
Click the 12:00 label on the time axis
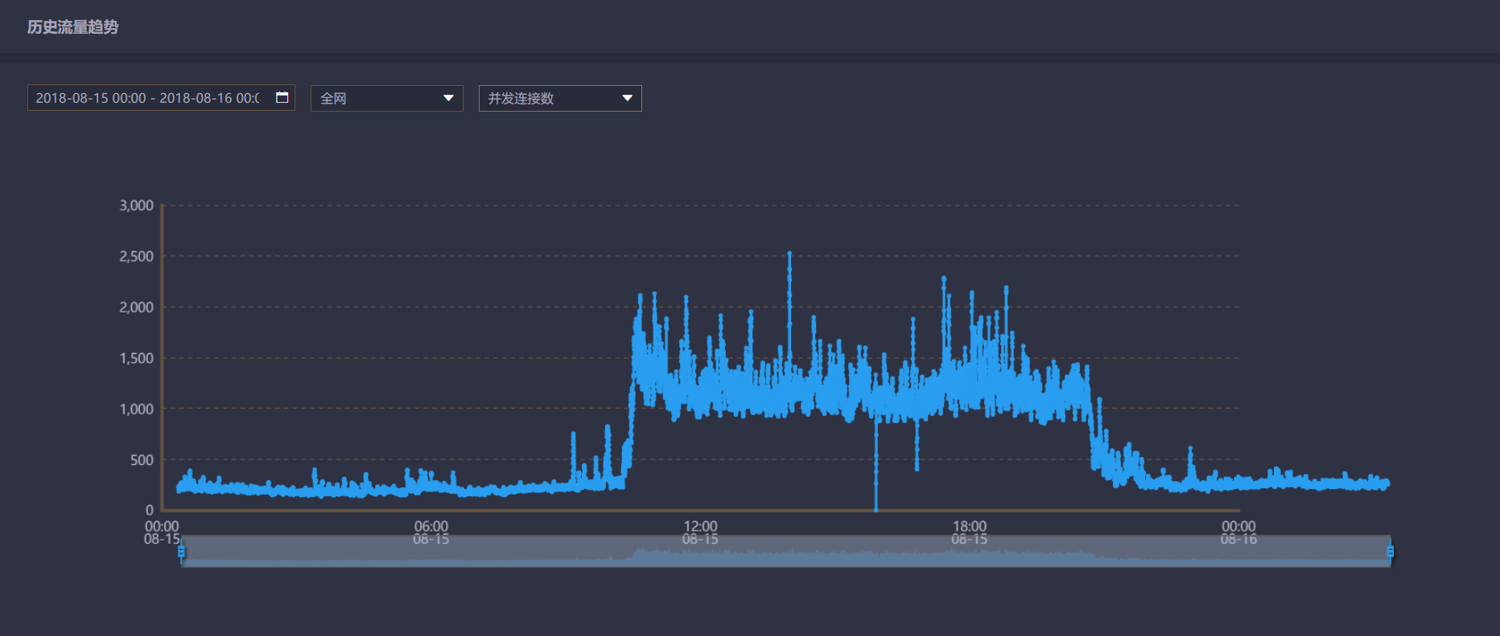click(700, 526)
